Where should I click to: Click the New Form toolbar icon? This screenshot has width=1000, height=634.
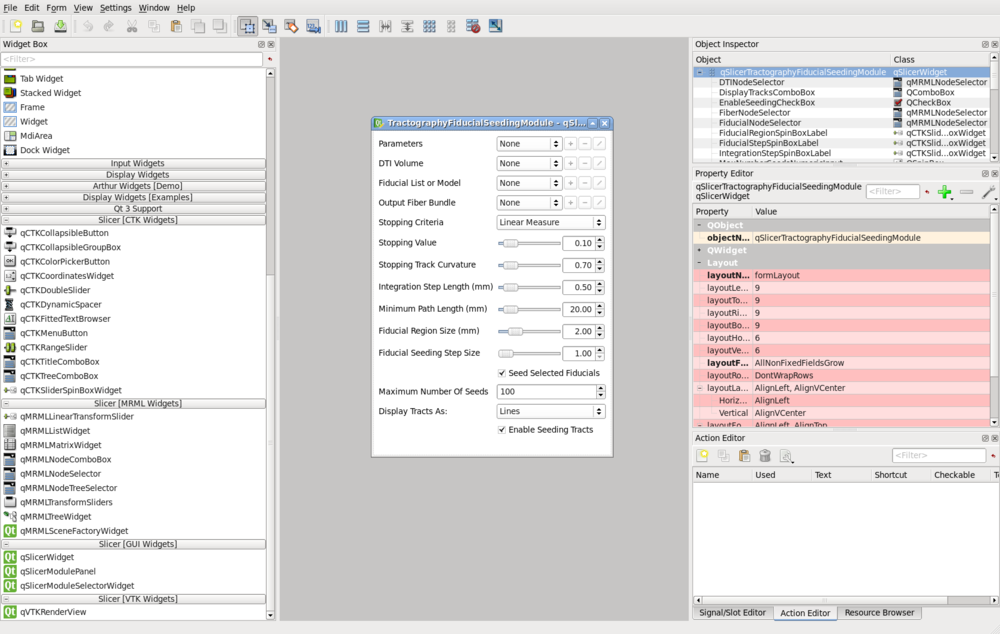(16, 26)
